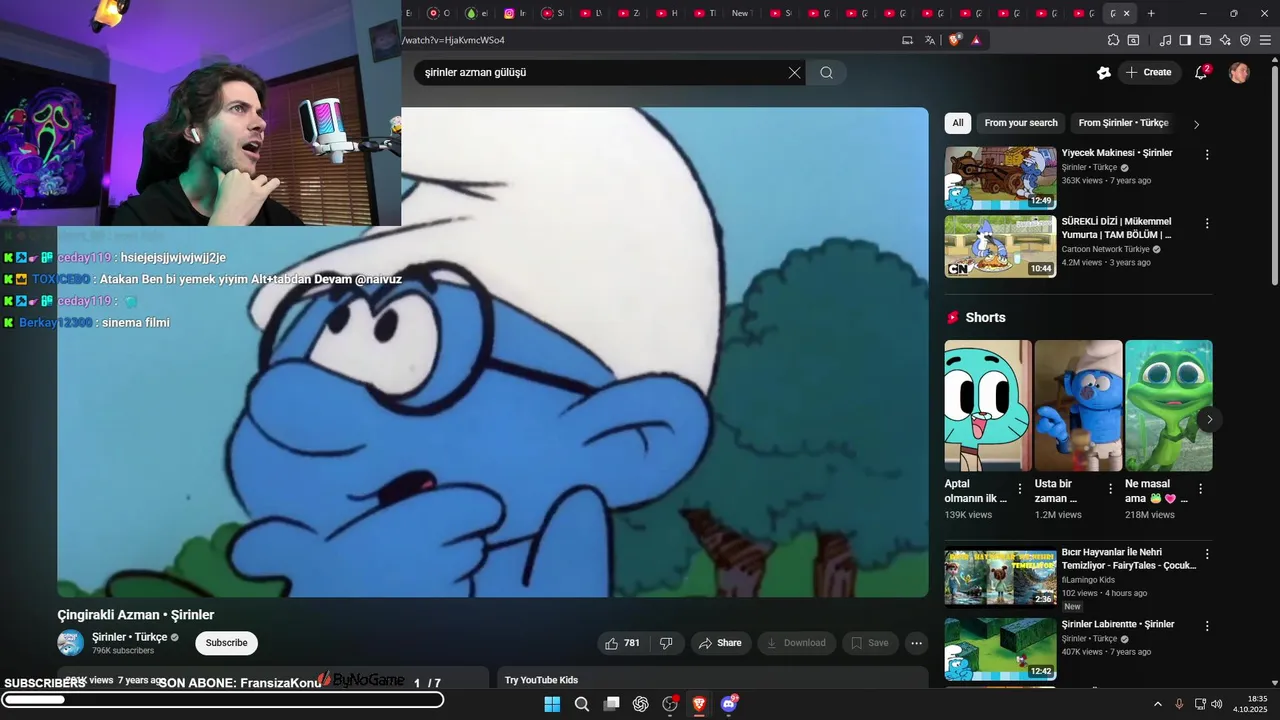Select the From Şirinler • Türkçe chip
The width and height of the screenshot is (1280, 720).
(x=1122, y=123)
